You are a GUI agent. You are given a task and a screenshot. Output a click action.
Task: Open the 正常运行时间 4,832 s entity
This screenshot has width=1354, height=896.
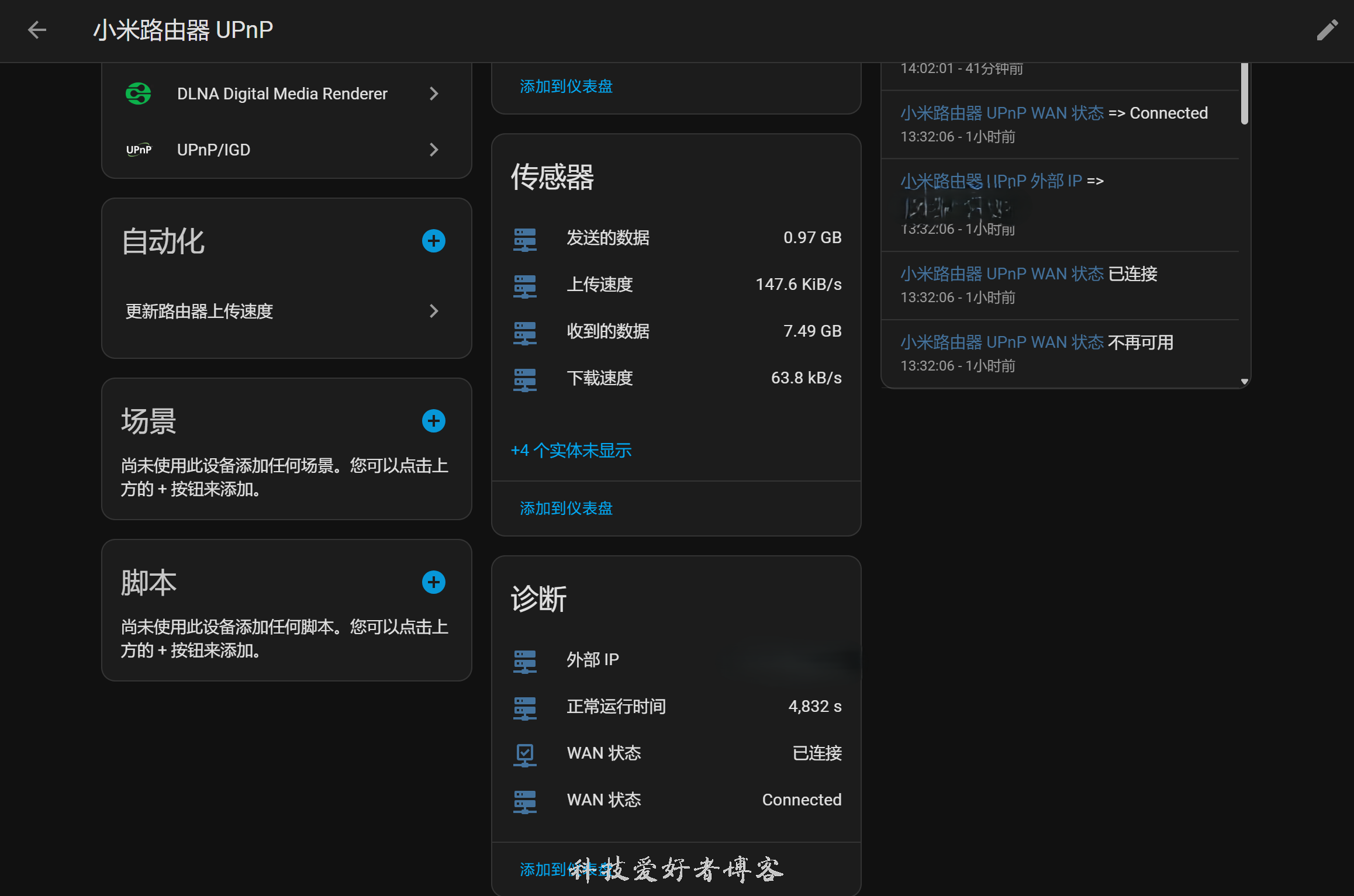point(676,707)
